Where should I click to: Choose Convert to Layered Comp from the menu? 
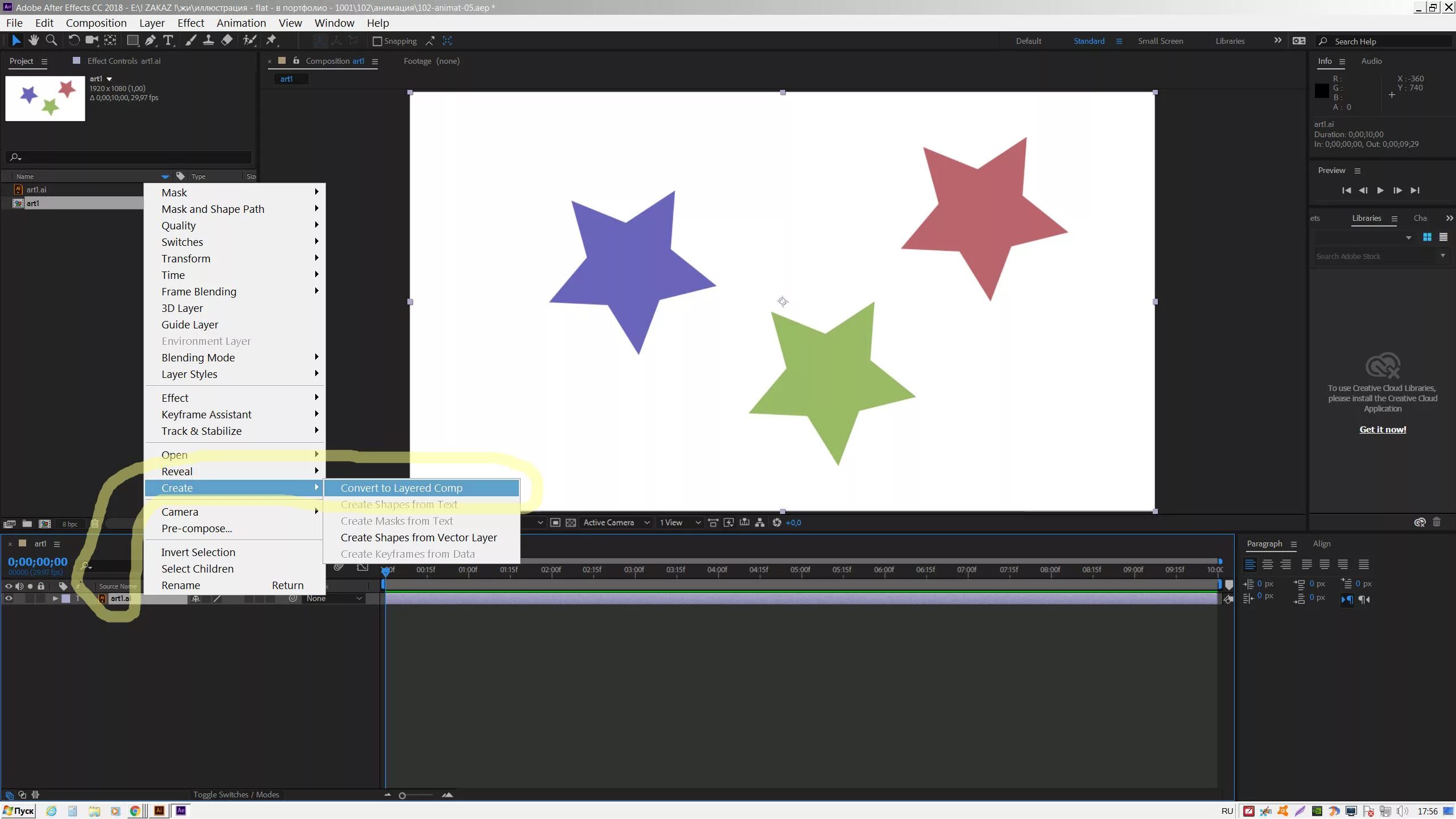click(x=401, y=487)
